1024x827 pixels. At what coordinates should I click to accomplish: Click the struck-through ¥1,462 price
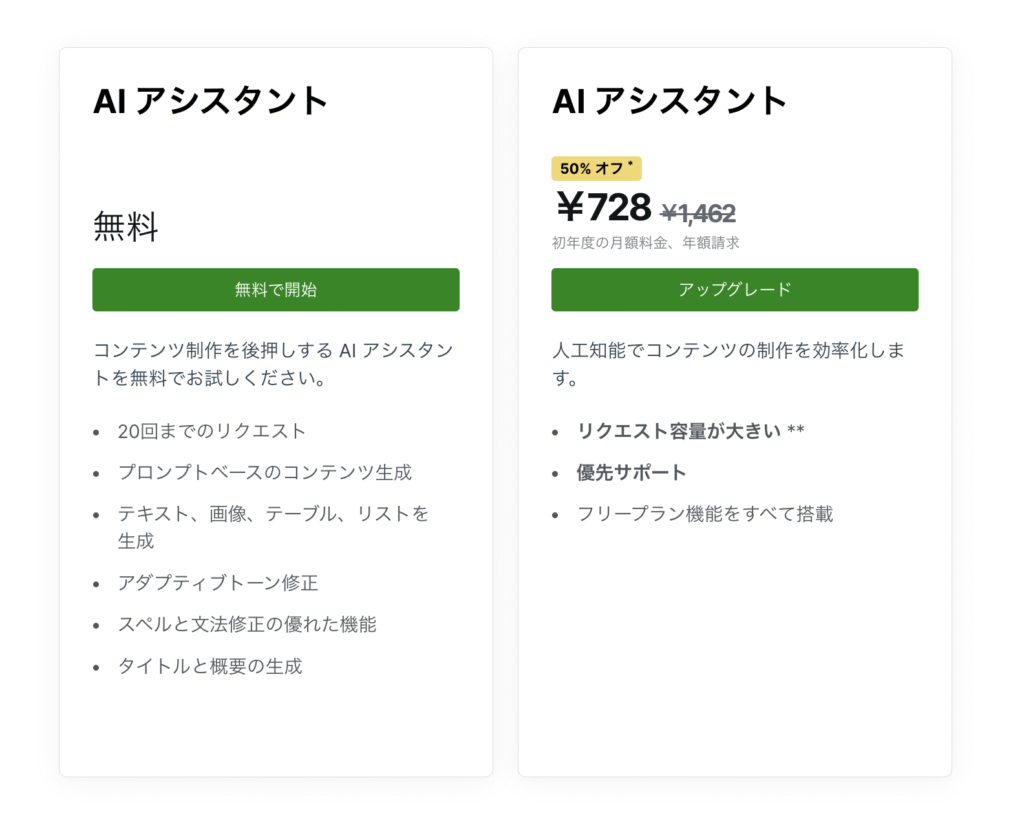pyautogui.click(x=698, y=213)
